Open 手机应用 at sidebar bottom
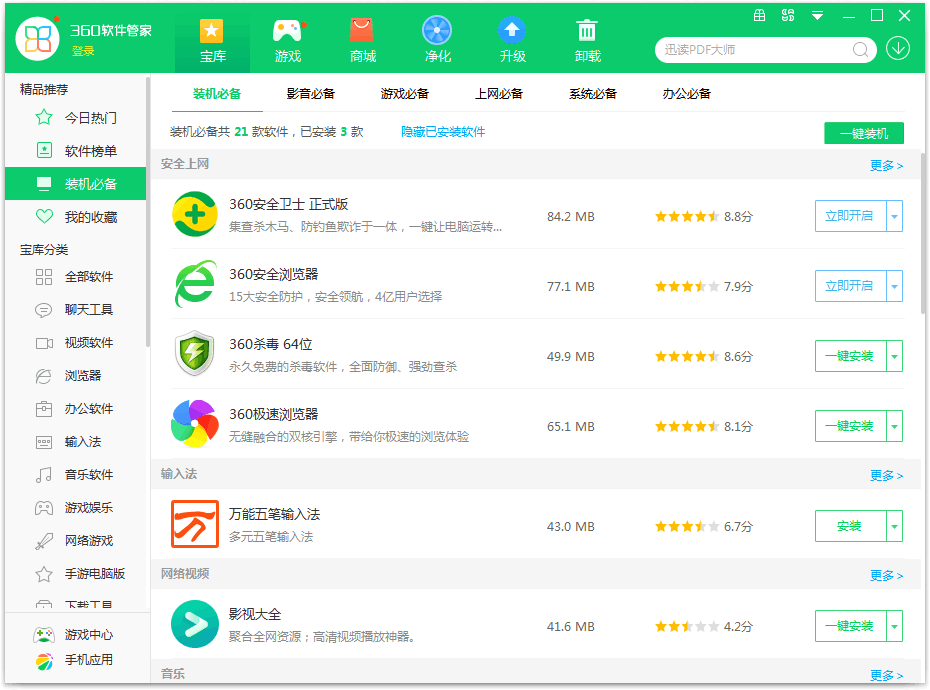This screenshot has height=690, width=930. [x=73, y=660]
